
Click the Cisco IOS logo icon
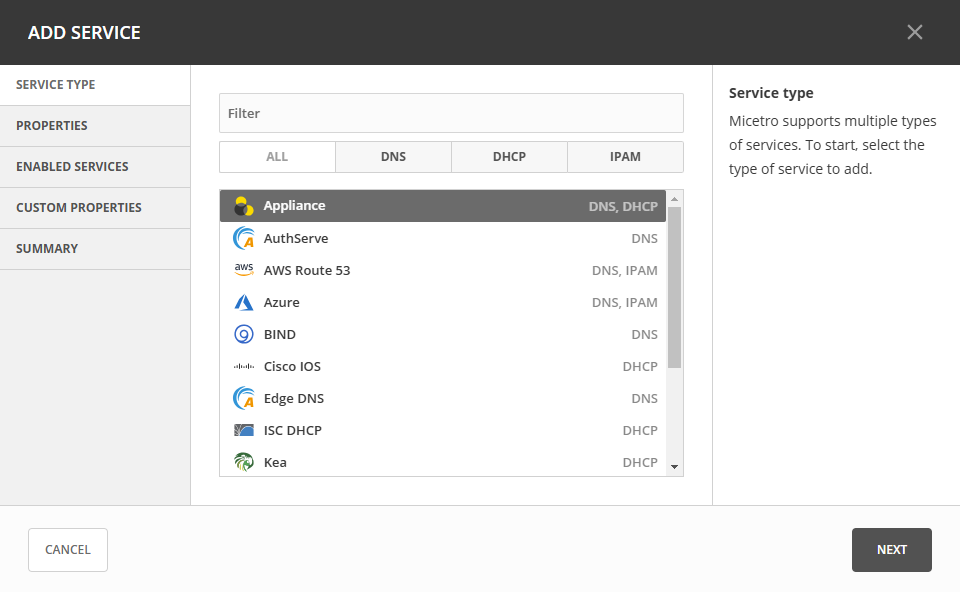[x=243, y=366]
